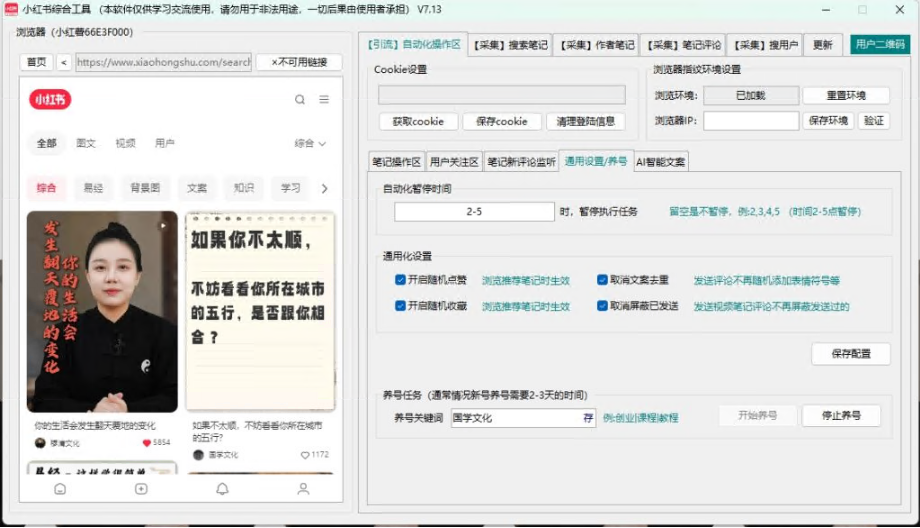Click 获取cookie button
This screenshot has width=920, height=528.
[418, 121]
